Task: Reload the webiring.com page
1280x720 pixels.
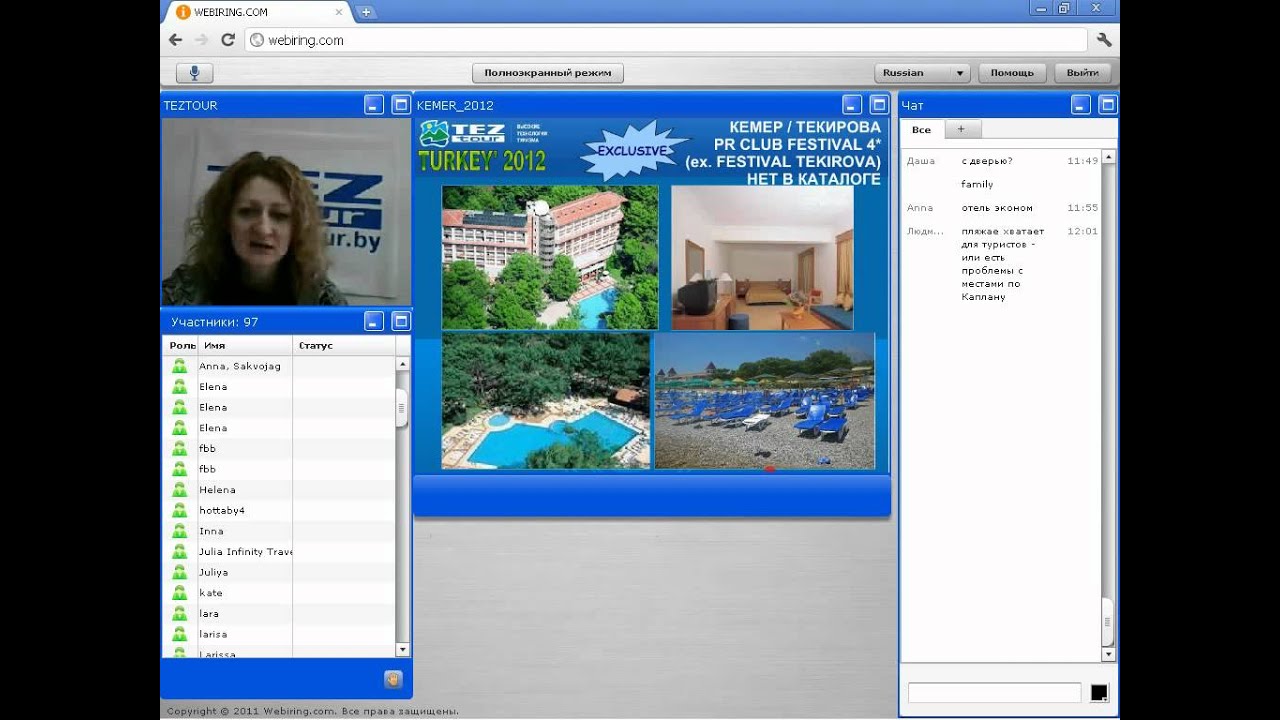Action: pyautogui.click(x=228, y=40)
